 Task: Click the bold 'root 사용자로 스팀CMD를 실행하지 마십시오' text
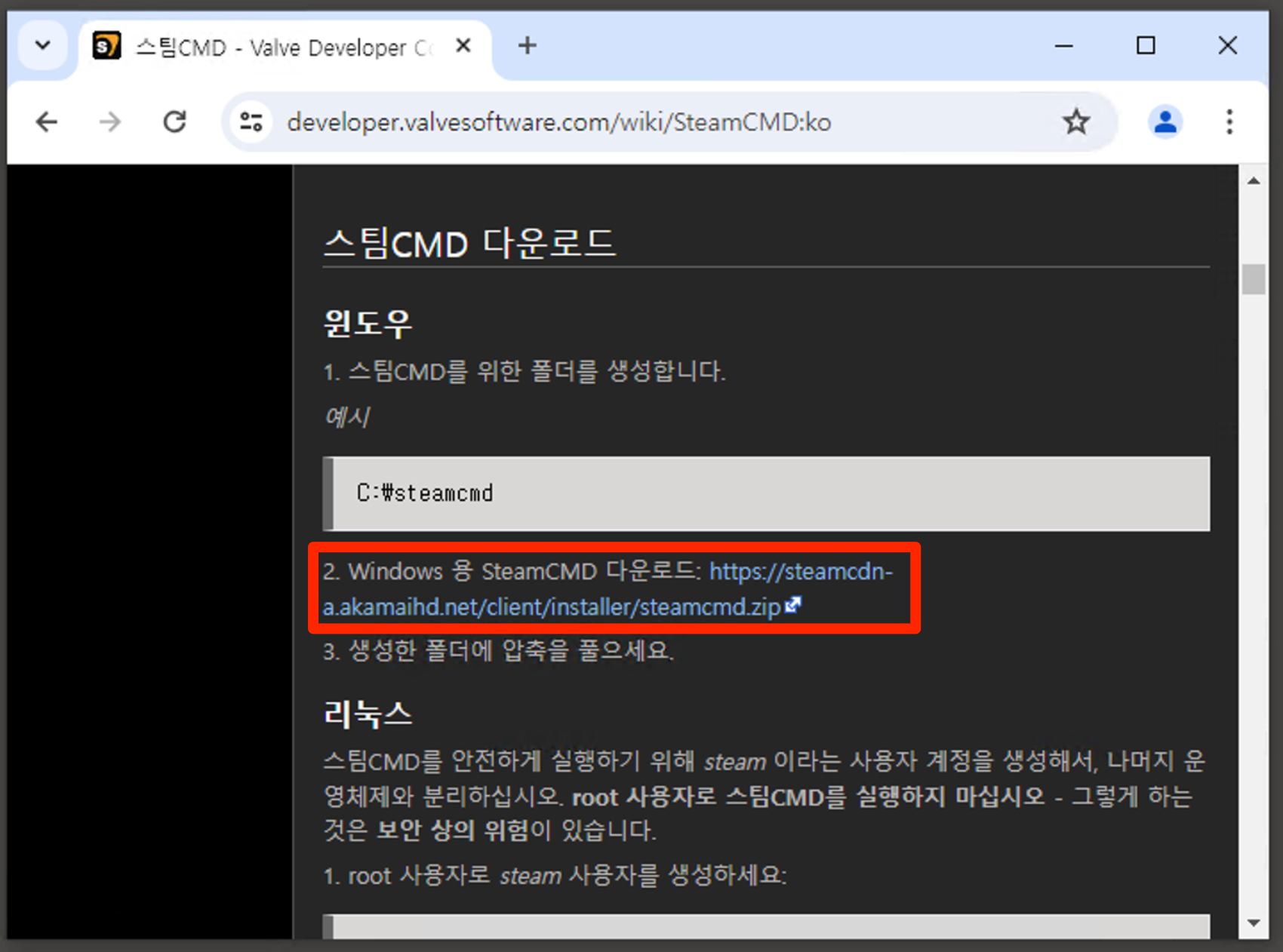pos(808,797)
